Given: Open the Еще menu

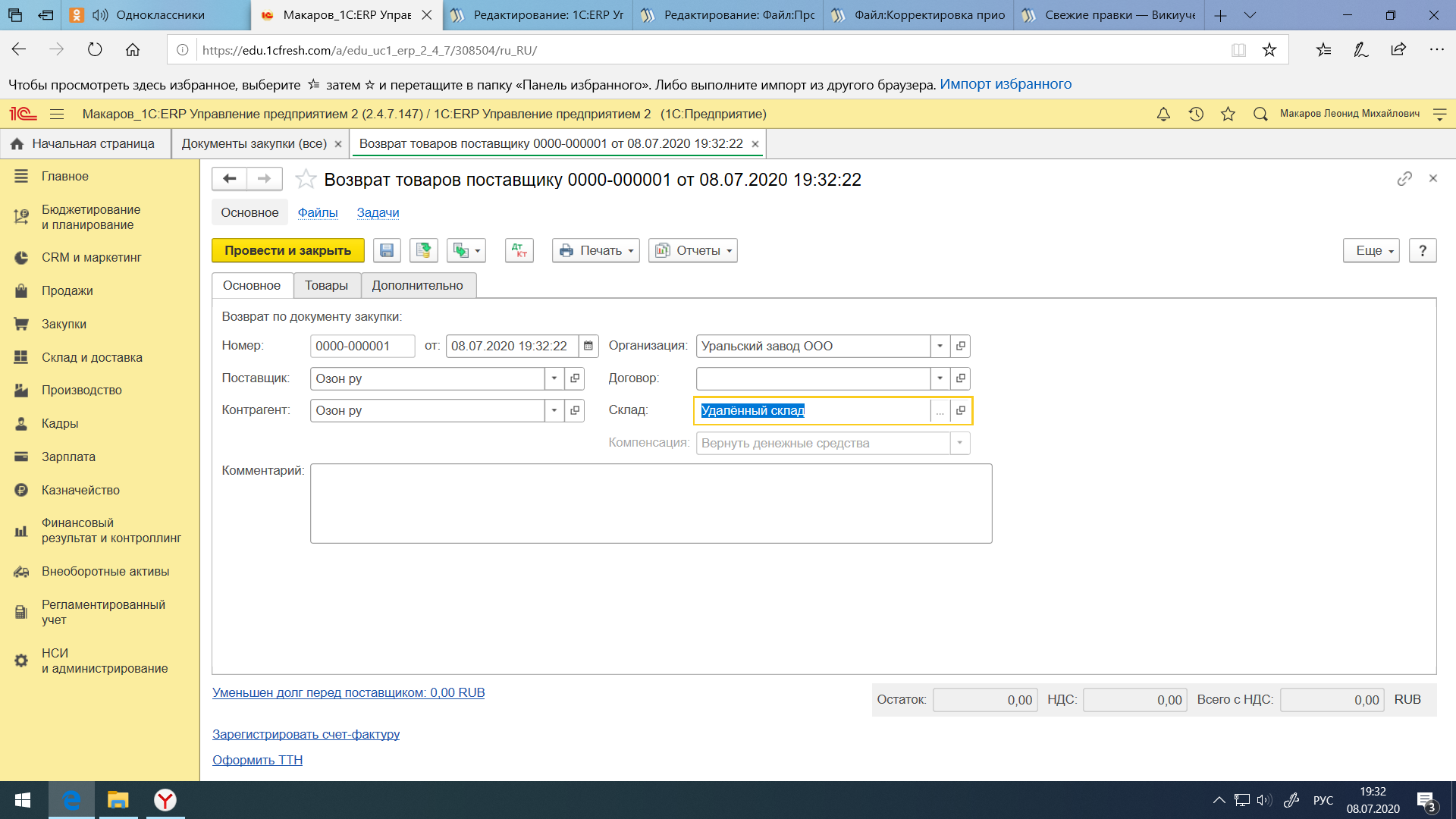Looking at the screenshot, I should [1371, 250].
